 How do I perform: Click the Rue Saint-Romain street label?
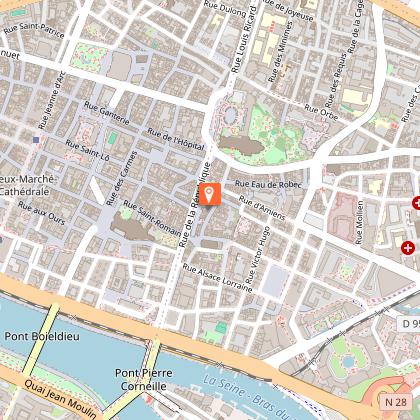[x=152, y=218]
